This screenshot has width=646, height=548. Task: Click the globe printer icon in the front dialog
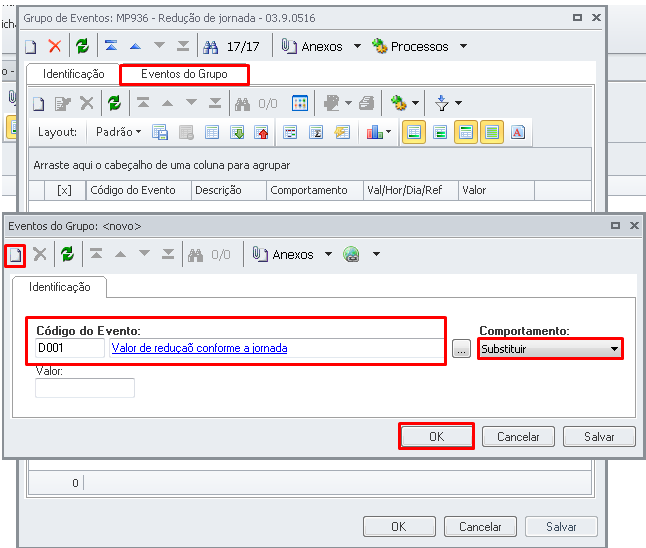pyautogui.click(x=351, y=254)
